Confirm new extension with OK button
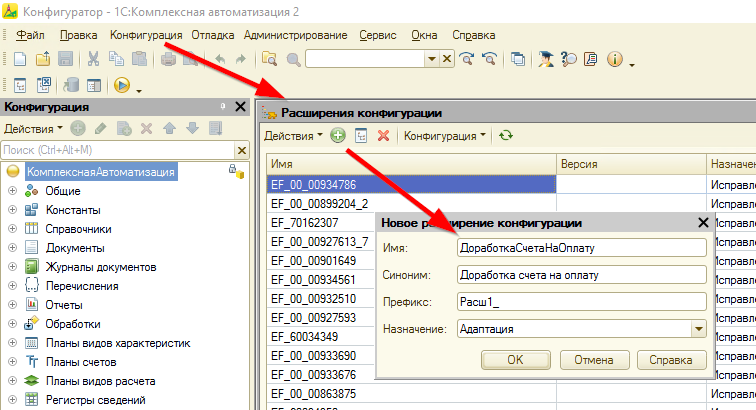Screen dimensions: 756x410 (515, 360)
